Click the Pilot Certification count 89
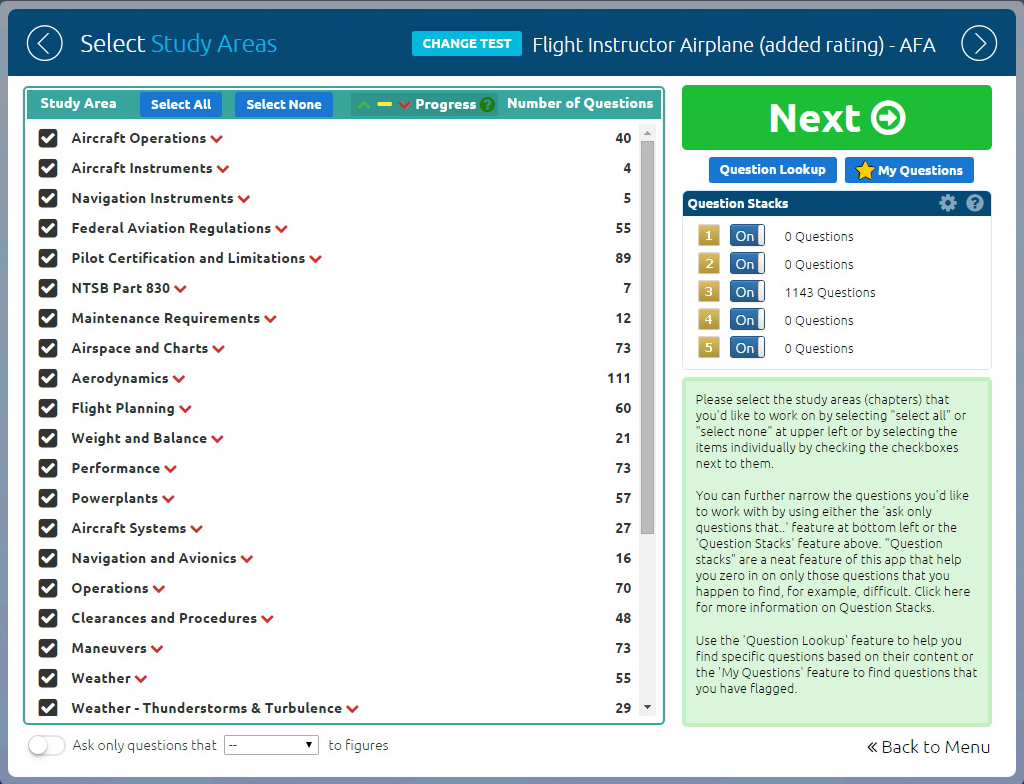This screenshot has height=784, width=1024. pyautogui.click(x=623, y=258)
